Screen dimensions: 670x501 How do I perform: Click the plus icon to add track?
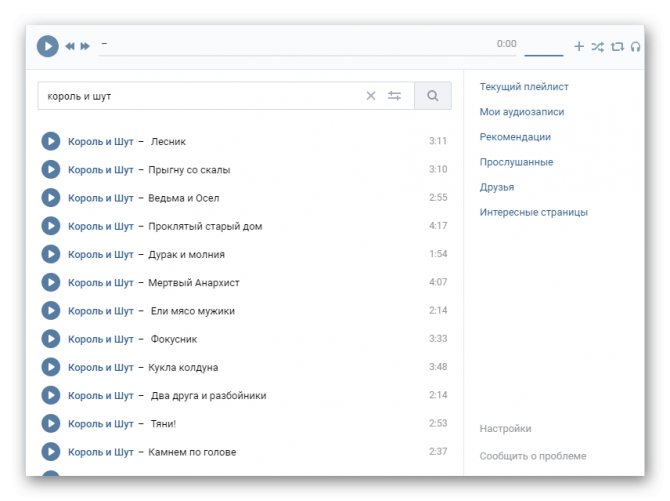tap(579, 46)
